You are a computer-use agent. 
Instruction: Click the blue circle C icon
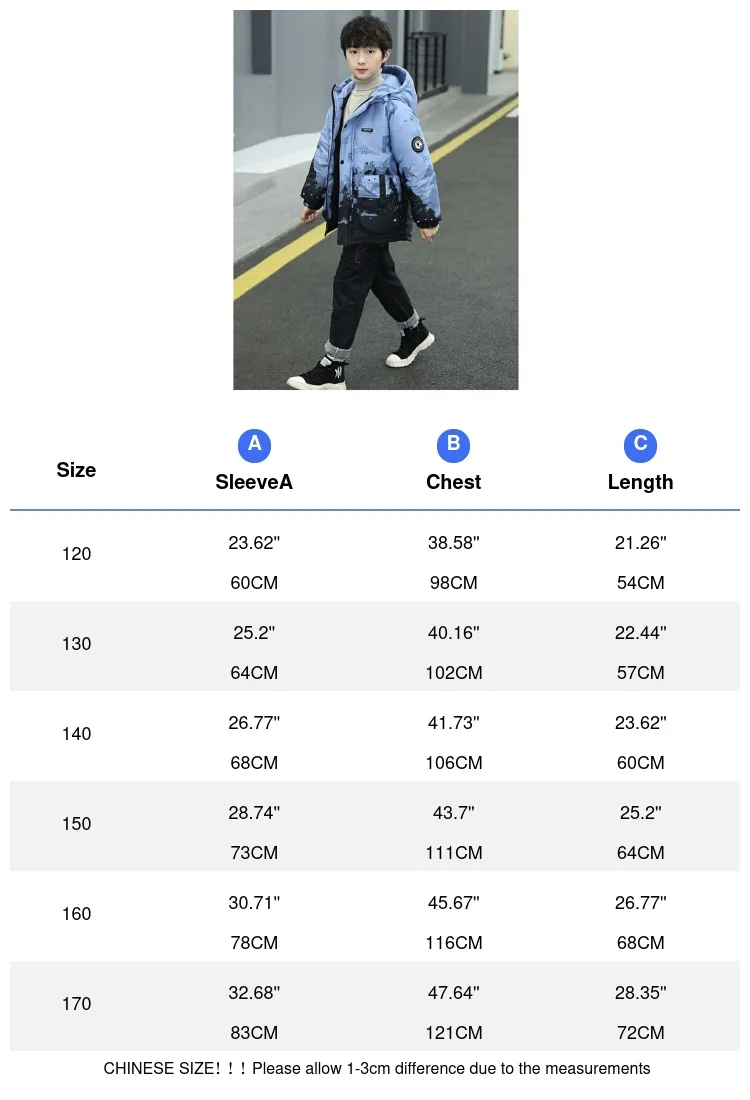pos(640,444)
